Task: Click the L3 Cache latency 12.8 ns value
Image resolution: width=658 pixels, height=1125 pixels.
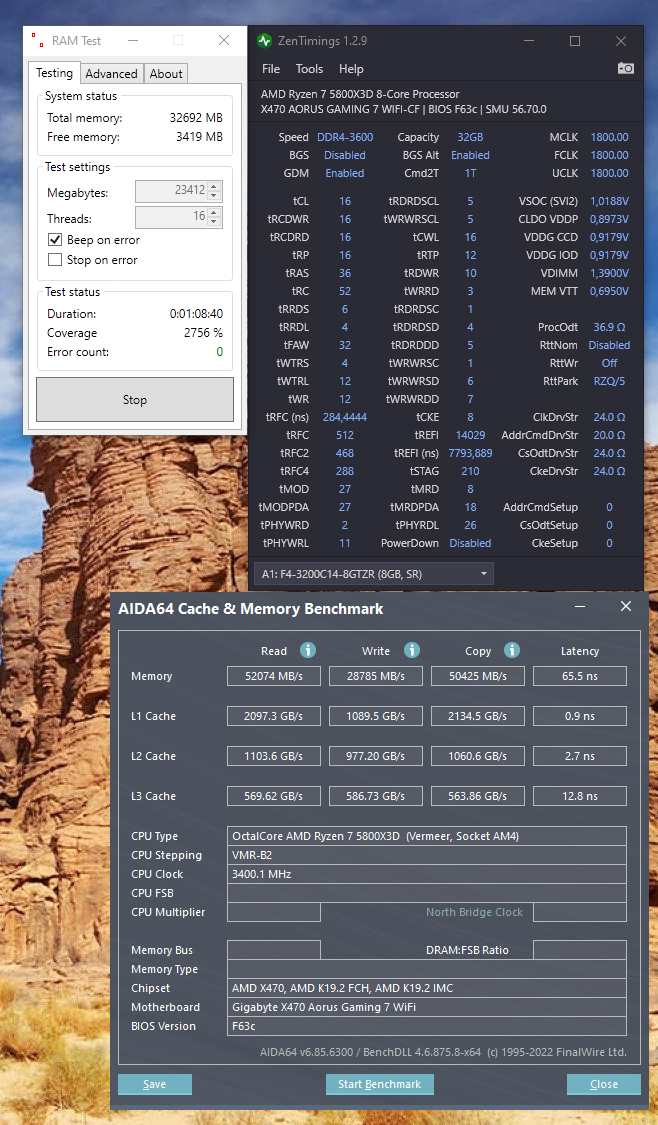Action: click(x=580, y=796)
